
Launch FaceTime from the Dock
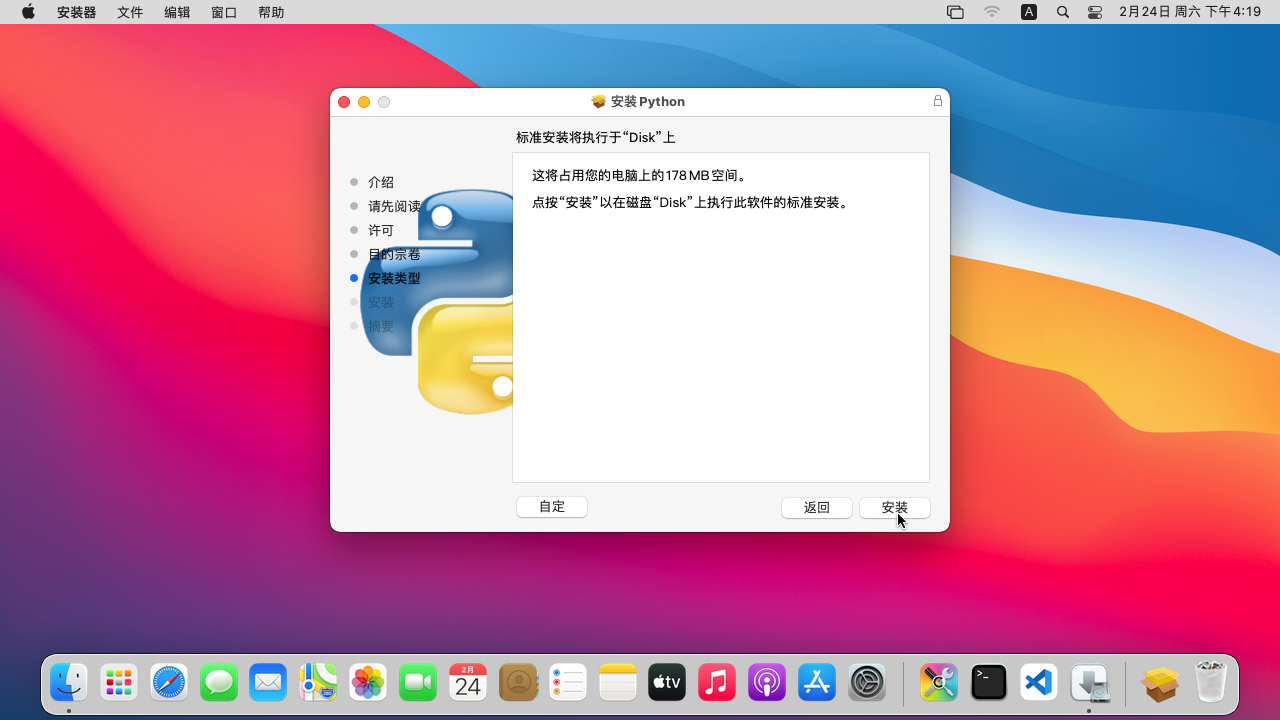pyautogui.click(x=418, y=683)
